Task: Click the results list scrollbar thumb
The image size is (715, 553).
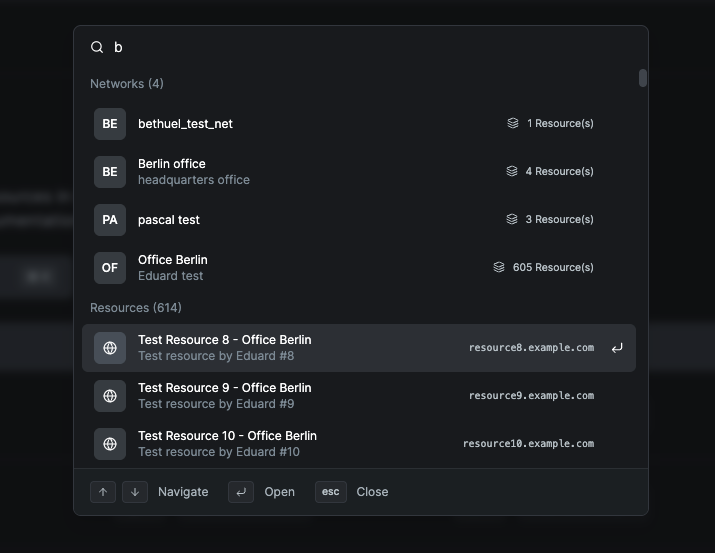Action: [643, 78]
